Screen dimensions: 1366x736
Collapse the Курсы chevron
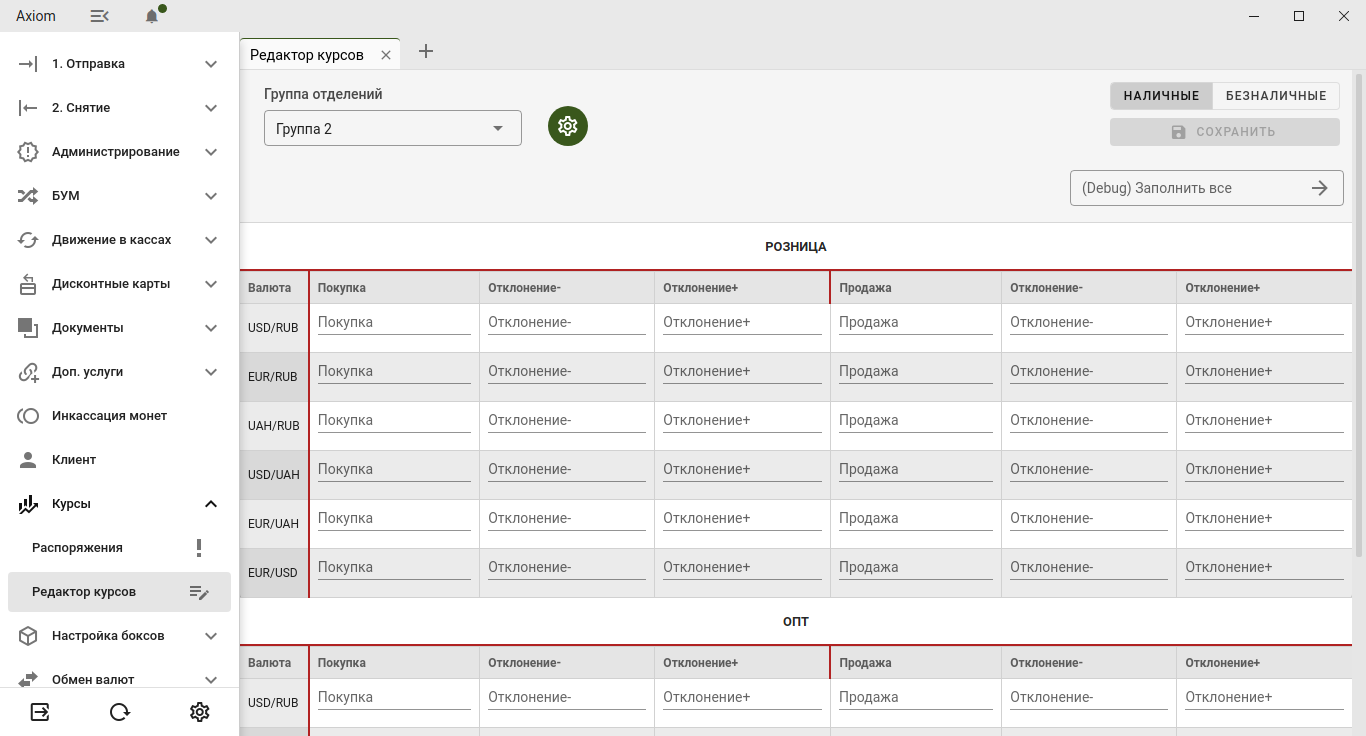211,504
